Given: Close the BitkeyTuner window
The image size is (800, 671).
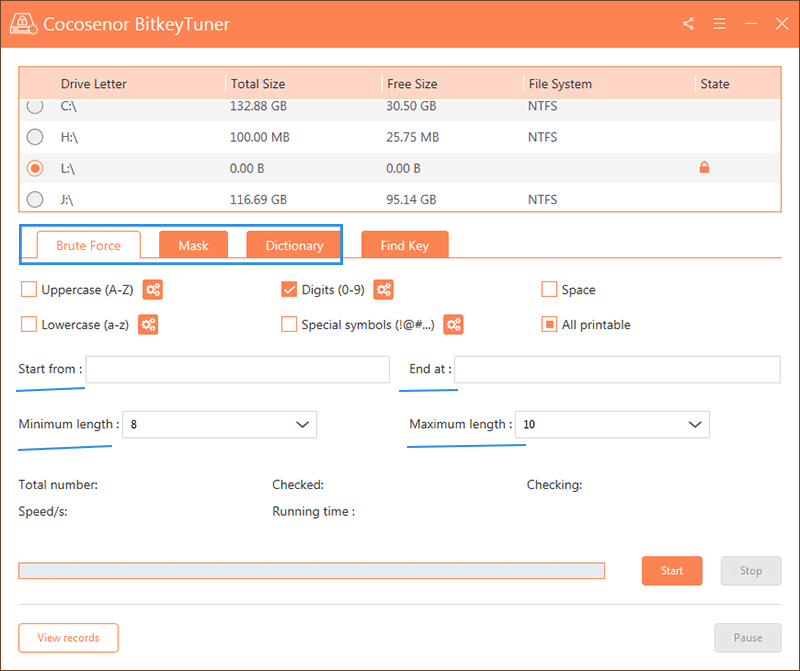Looking at the screenshot, I should pyautogui.click(x=782, y=23).
